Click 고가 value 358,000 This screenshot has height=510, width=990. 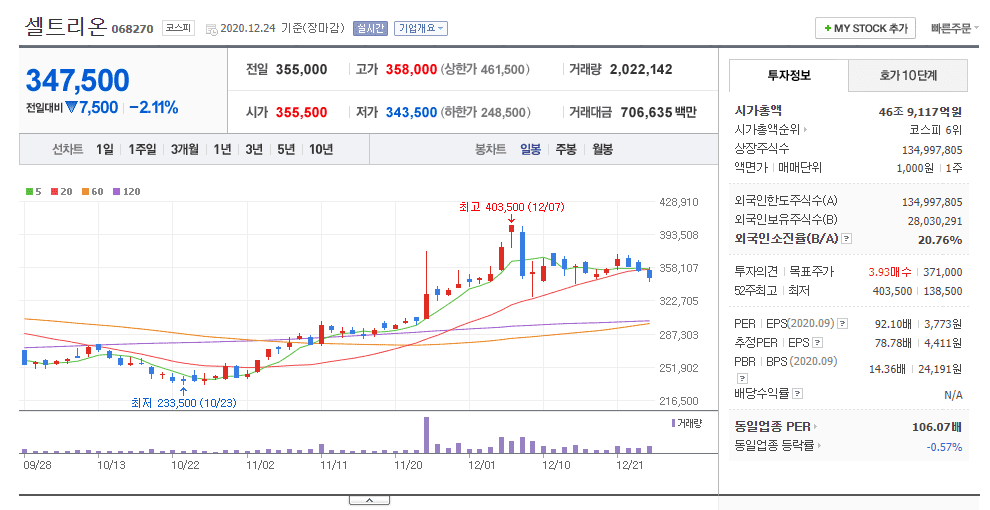(411, 69)
